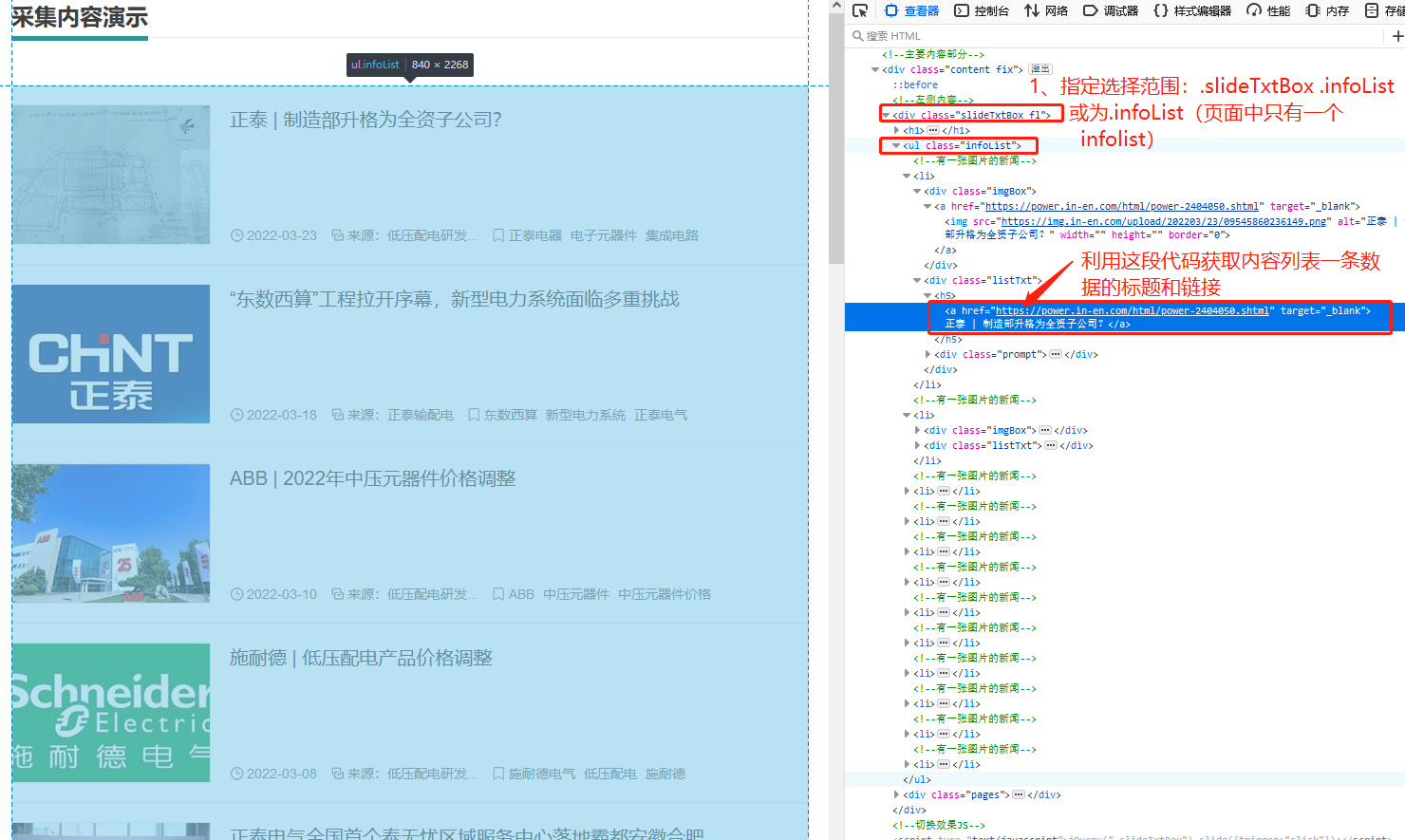Switch to the 性能 performance tab

click(1268, 10)
